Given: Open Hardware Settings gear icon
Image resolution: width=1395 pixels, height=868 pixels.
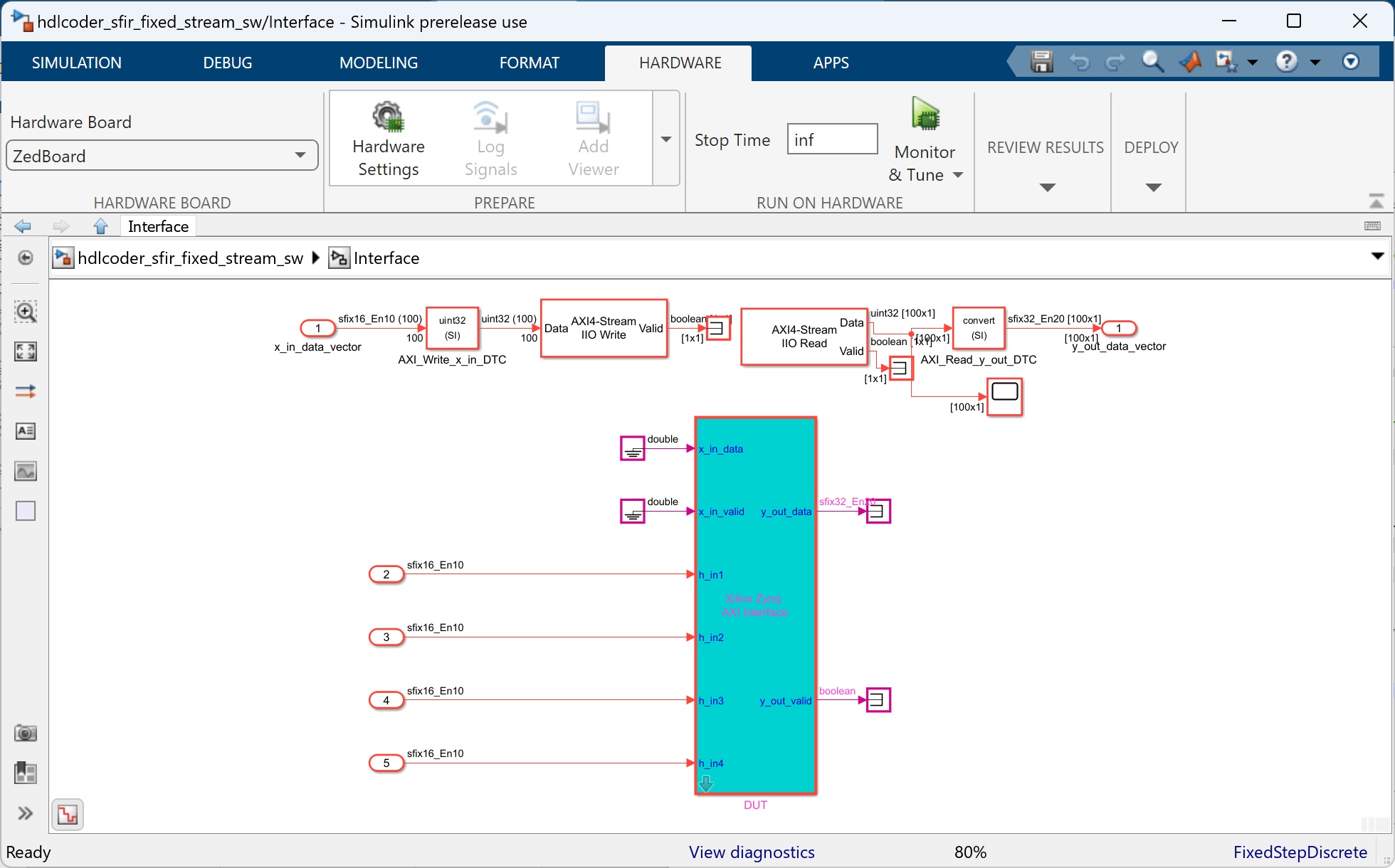Looking at the screenshot, I should (x=388, y=117).
